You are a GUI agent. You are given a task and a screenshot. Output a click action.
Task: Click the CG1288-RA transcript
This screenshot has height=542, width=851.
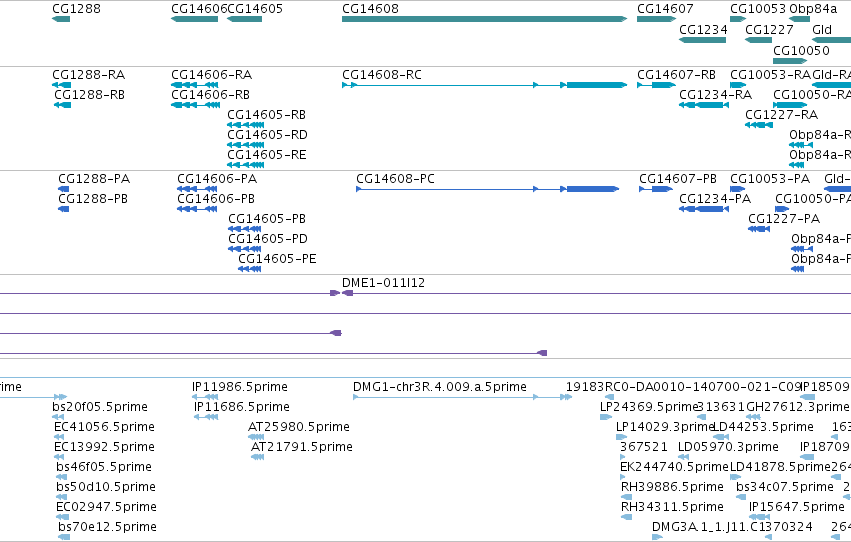click(x=61, y=85)
